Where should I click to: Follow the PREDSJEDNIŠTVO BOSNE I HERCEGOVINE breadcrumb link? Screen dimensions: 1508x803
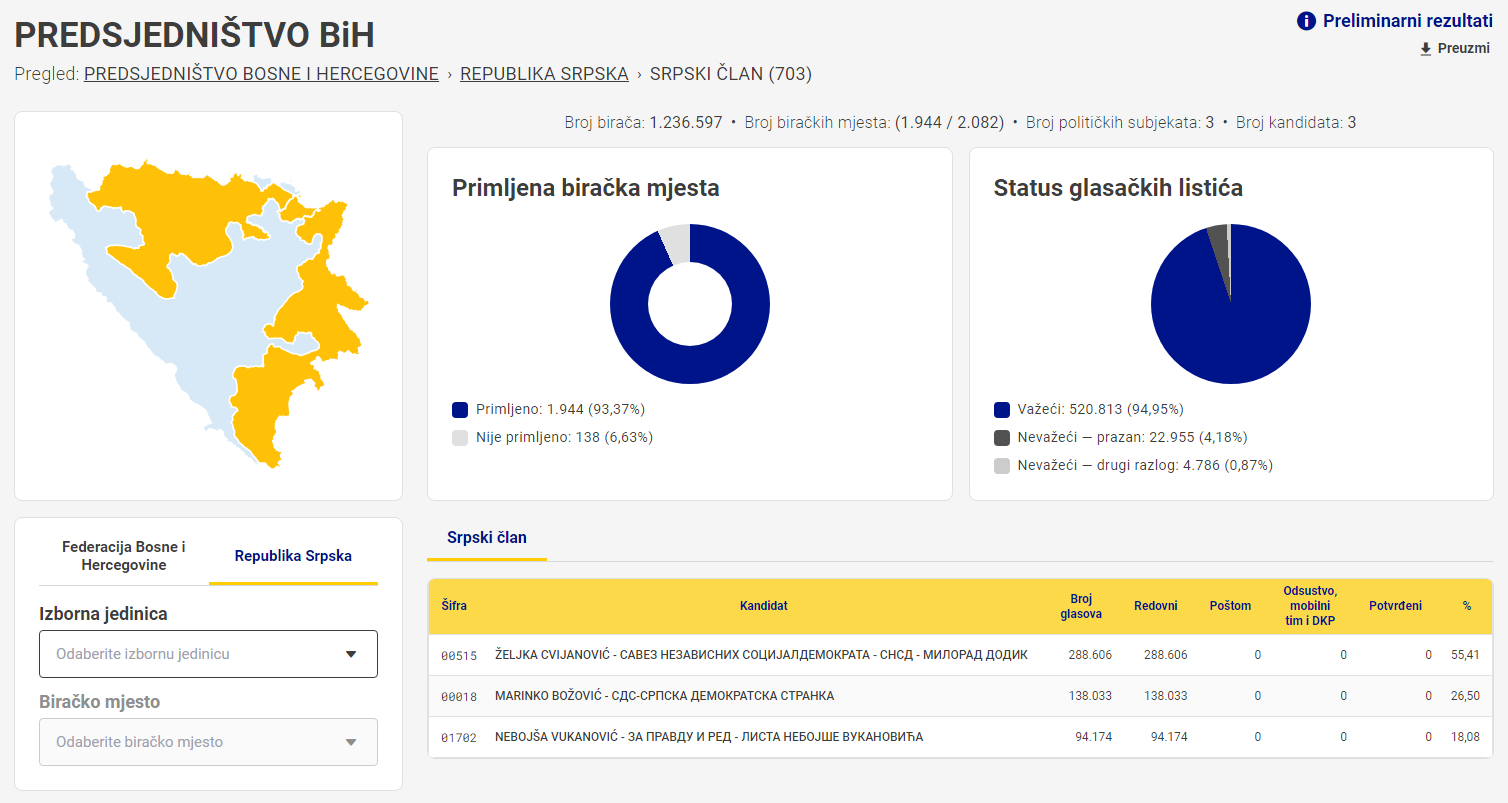[261, 74]
